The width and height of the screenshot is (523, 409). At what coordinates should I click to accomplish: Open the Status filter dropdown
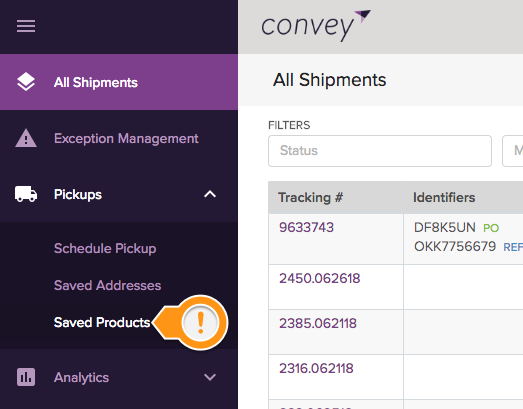[380, 151]
